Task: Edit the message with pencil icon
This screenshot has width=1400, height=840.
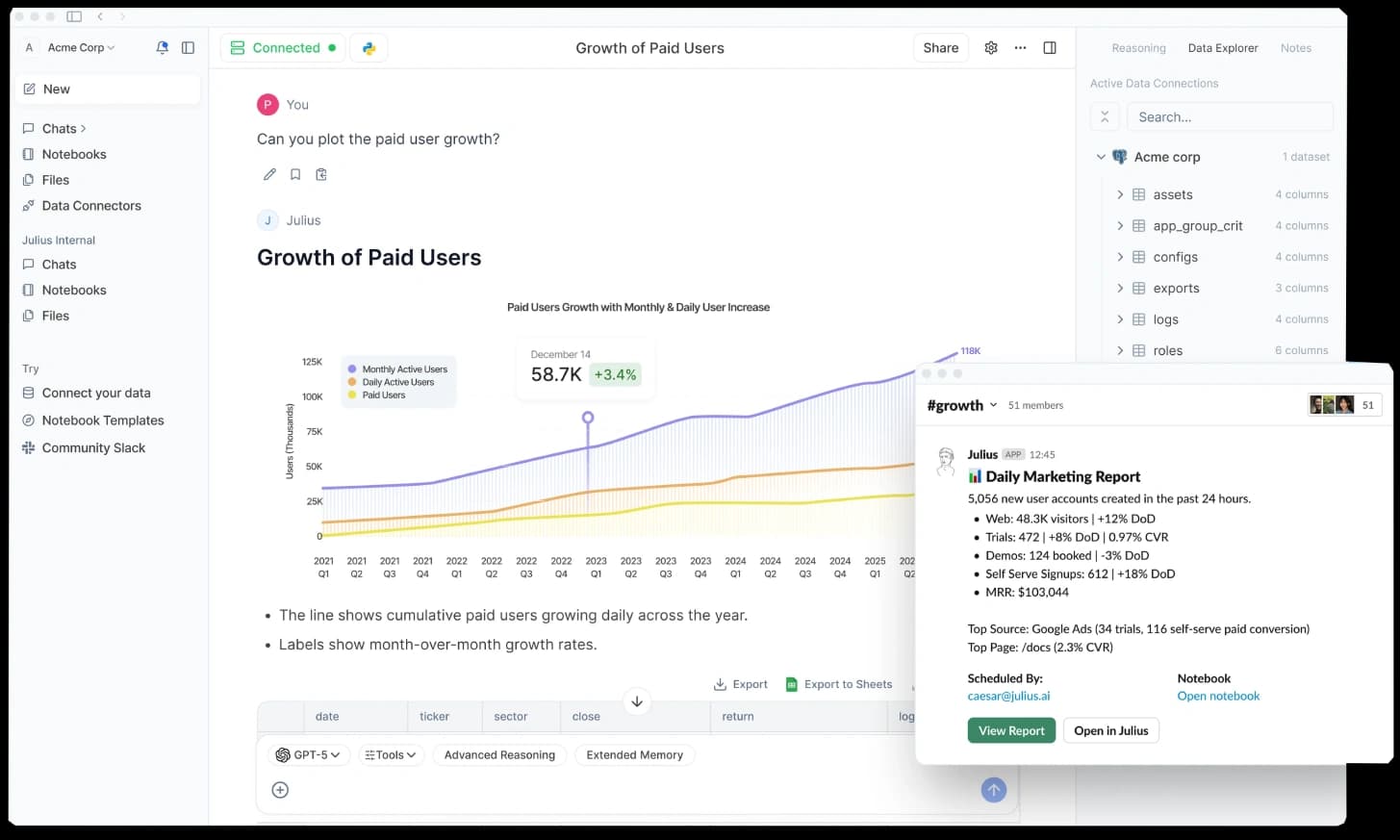Action: (269, 174)
